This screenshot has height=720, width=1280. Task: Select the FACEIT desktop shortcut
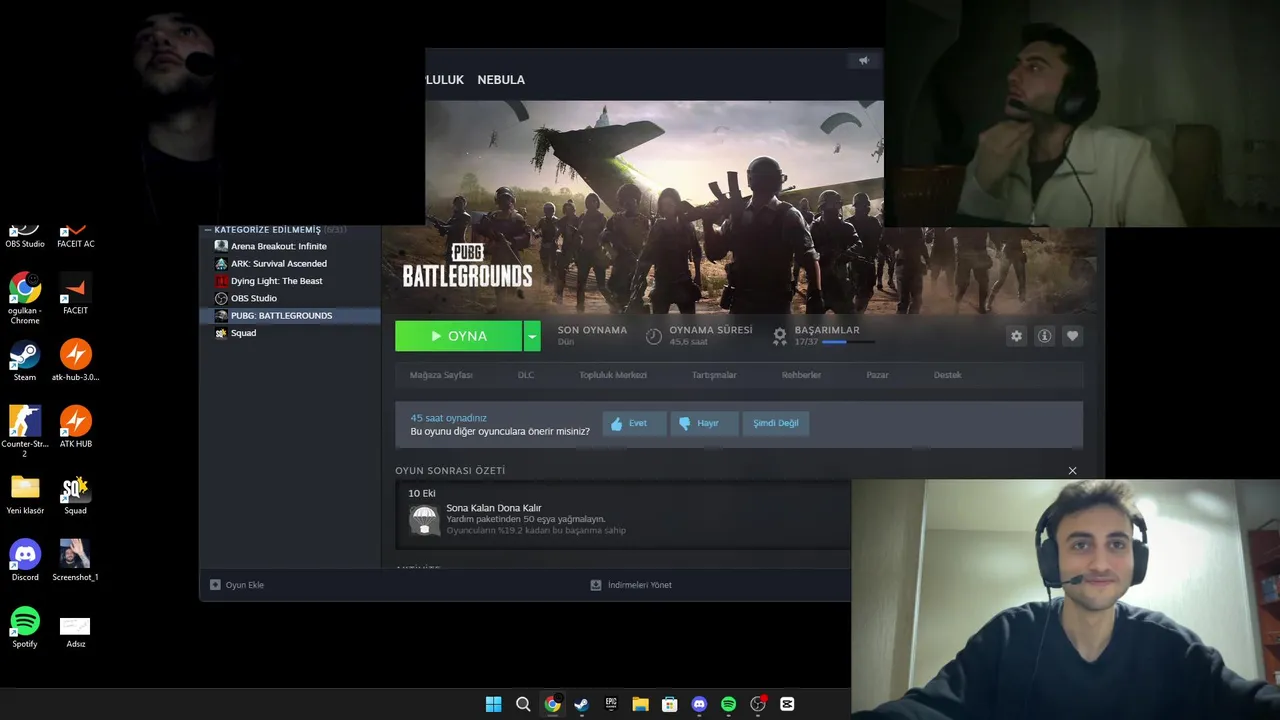click(x=75, y=294)
